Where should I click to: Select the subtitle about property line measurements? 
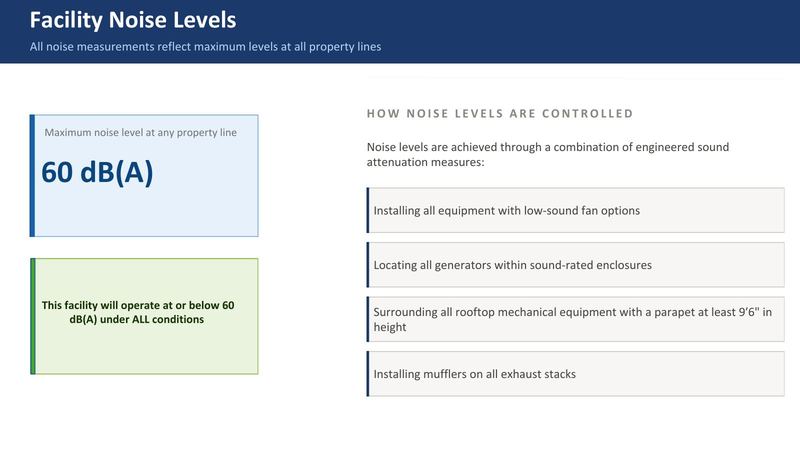click(x=205, y=46)
